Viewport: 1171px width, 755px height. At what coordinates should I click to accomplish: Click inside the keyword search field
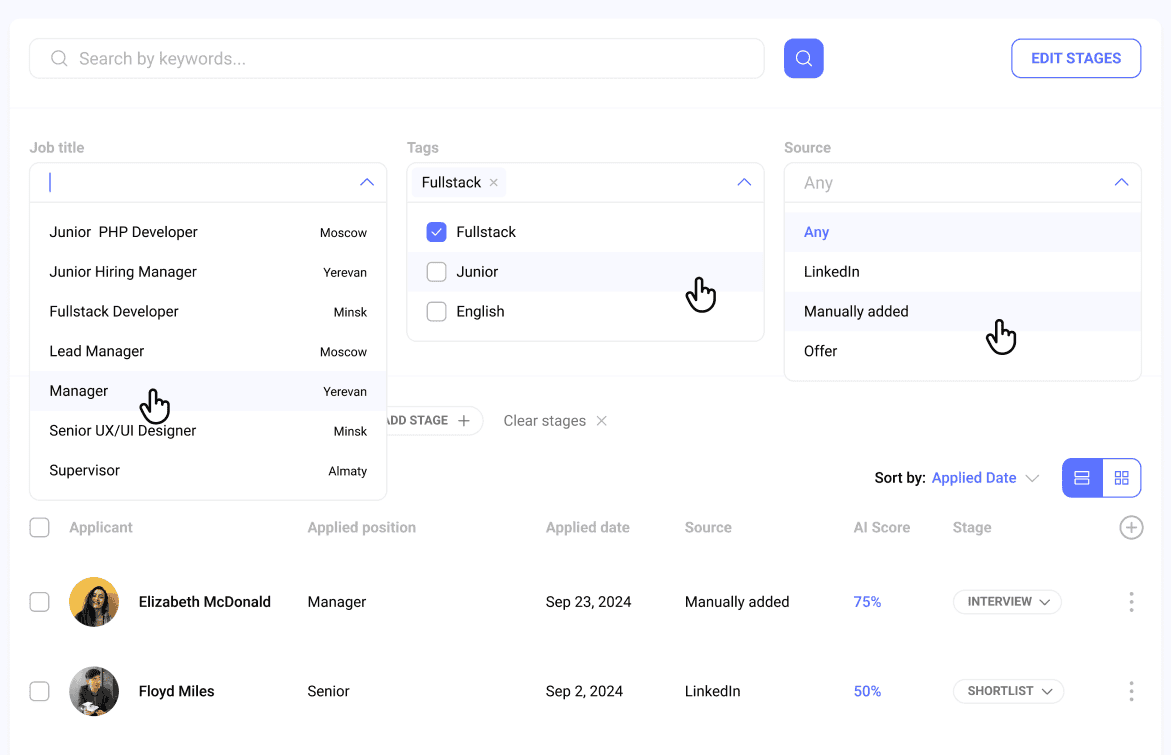300,58
